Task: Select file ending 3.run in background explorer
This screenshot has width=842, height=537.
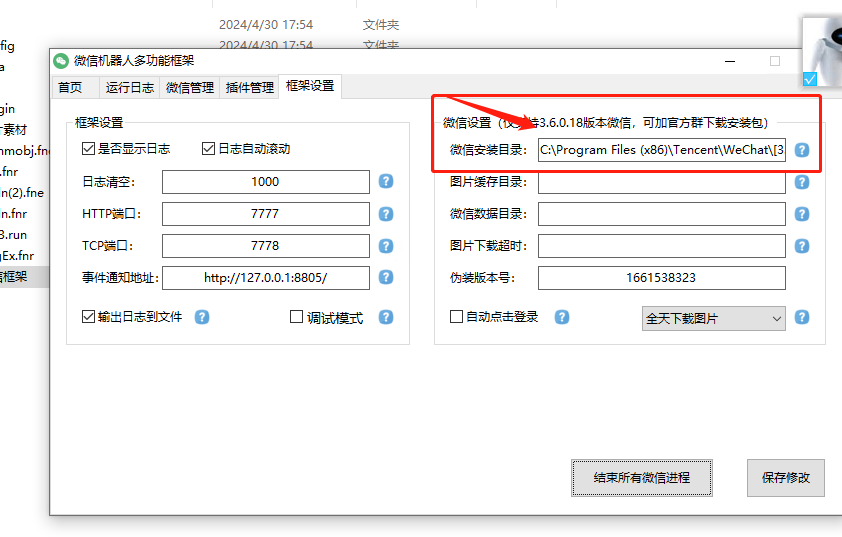Action: click(x=13, y=235)
